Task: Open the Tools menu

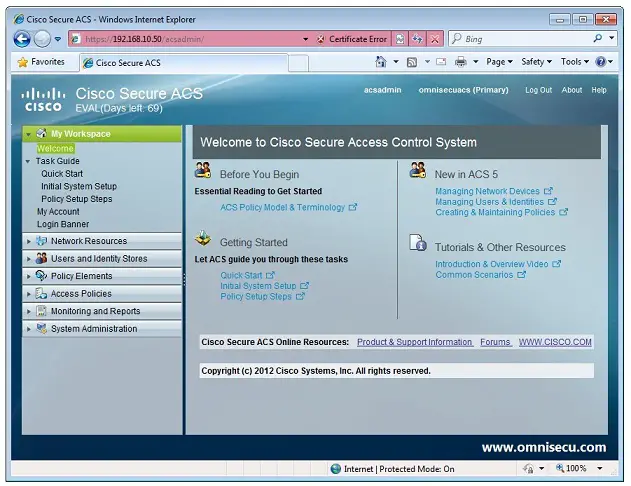Action: point(575,62)
